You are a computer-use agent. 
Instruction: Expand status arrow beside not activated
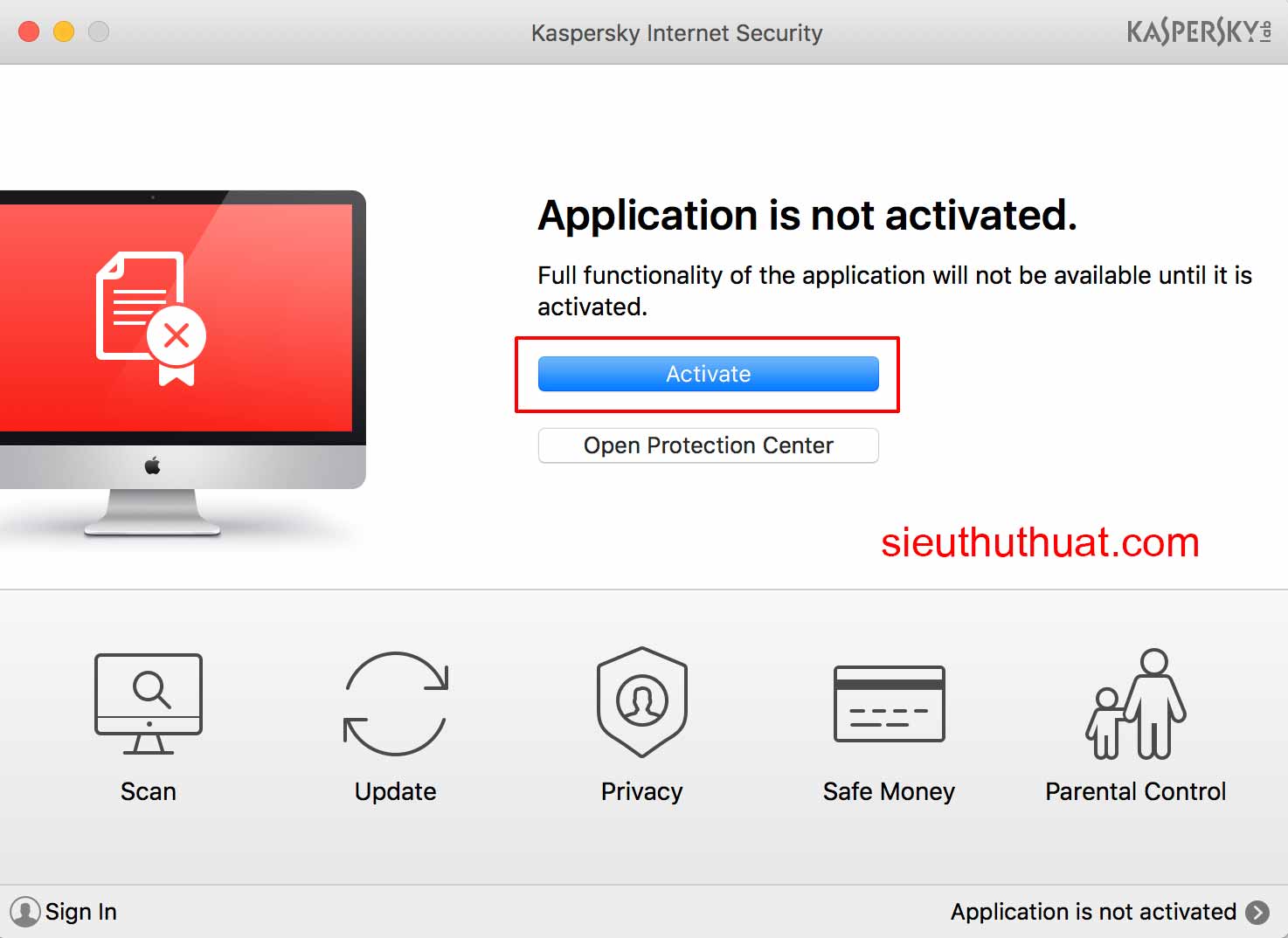pos(1257,912)
